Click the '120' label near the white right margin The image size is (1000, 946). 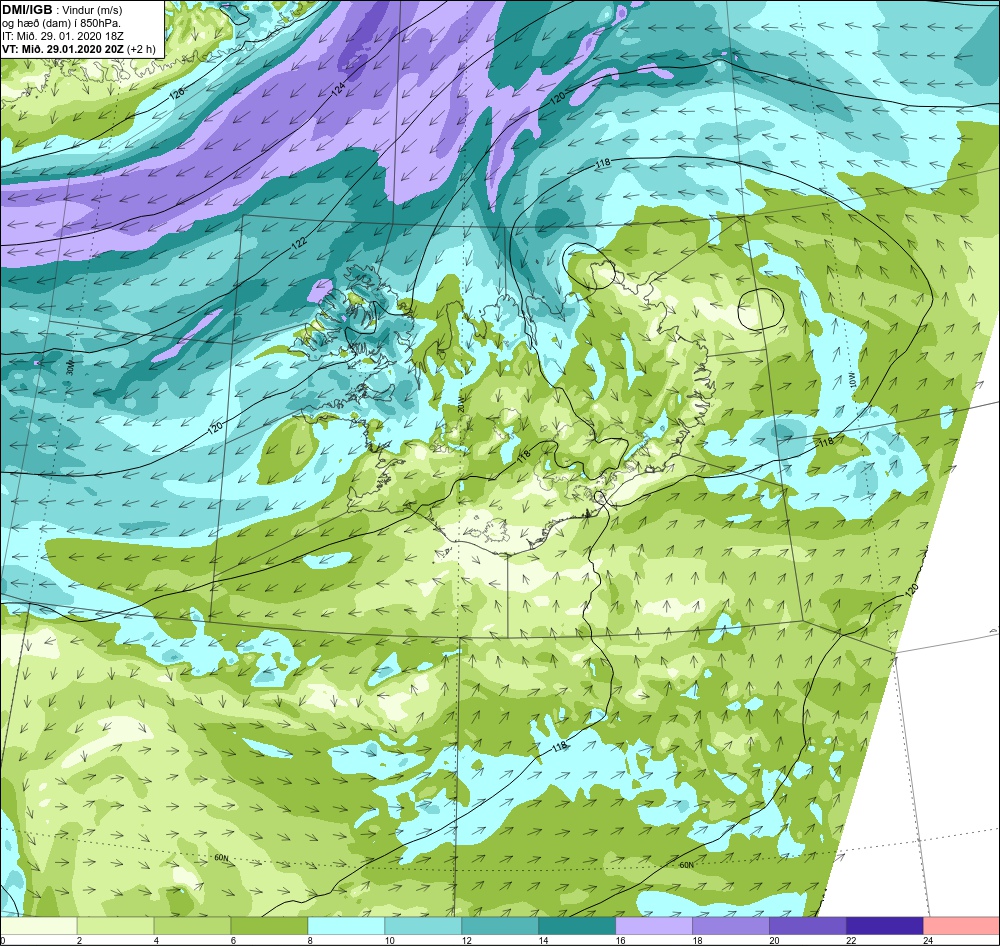point(912,588)
